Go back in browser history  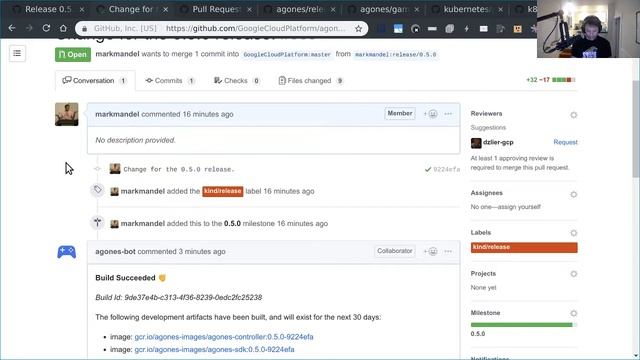pyautogui.click(x=12, y=28)
